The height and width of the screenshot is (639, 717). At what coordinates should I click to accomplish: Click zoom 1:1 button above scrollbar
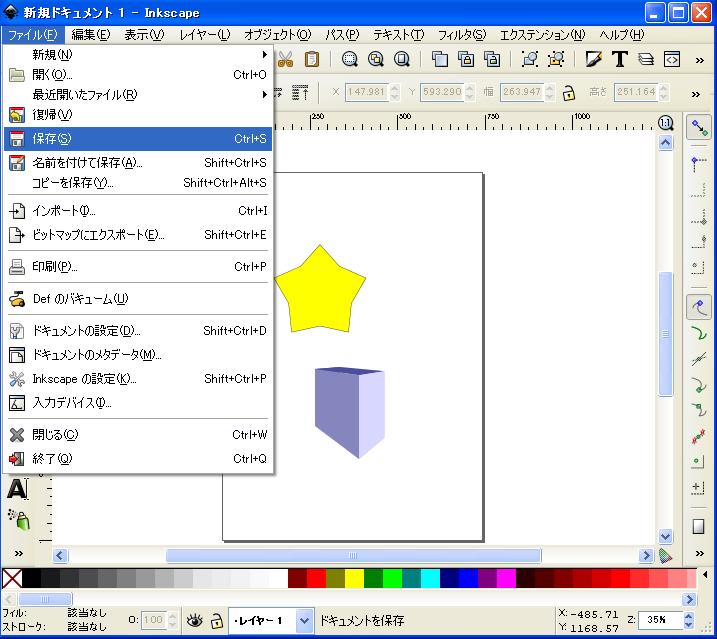pos(666,123)
